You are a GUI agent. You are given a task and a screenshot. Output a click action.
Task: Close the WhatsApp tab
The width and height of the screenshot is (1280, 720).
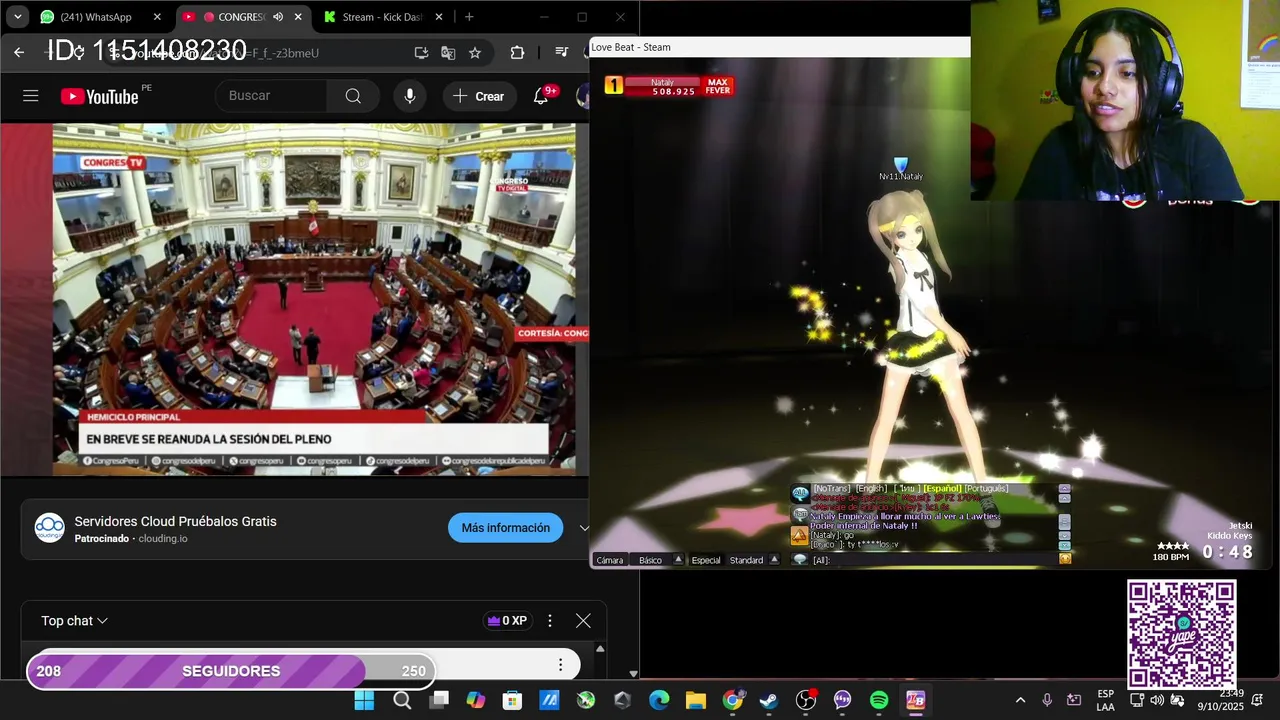coord(157,17)
